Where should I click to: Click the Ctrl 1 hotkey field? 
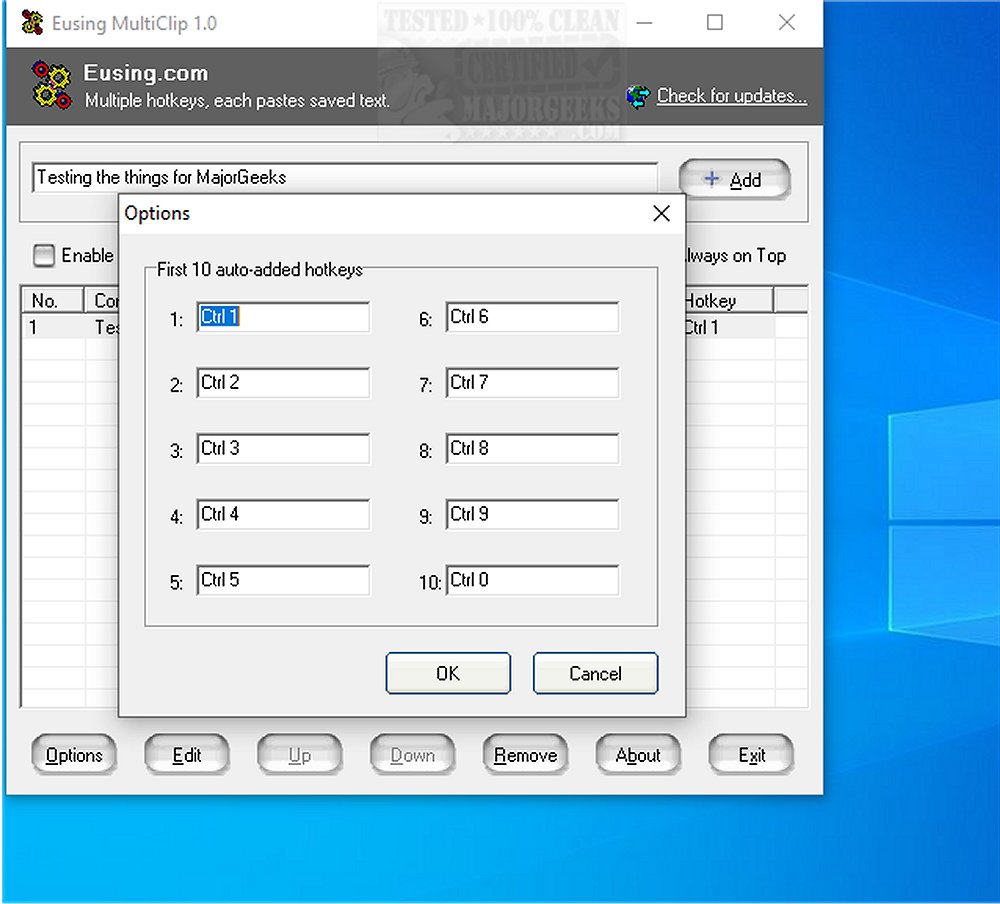coord(284,317)
